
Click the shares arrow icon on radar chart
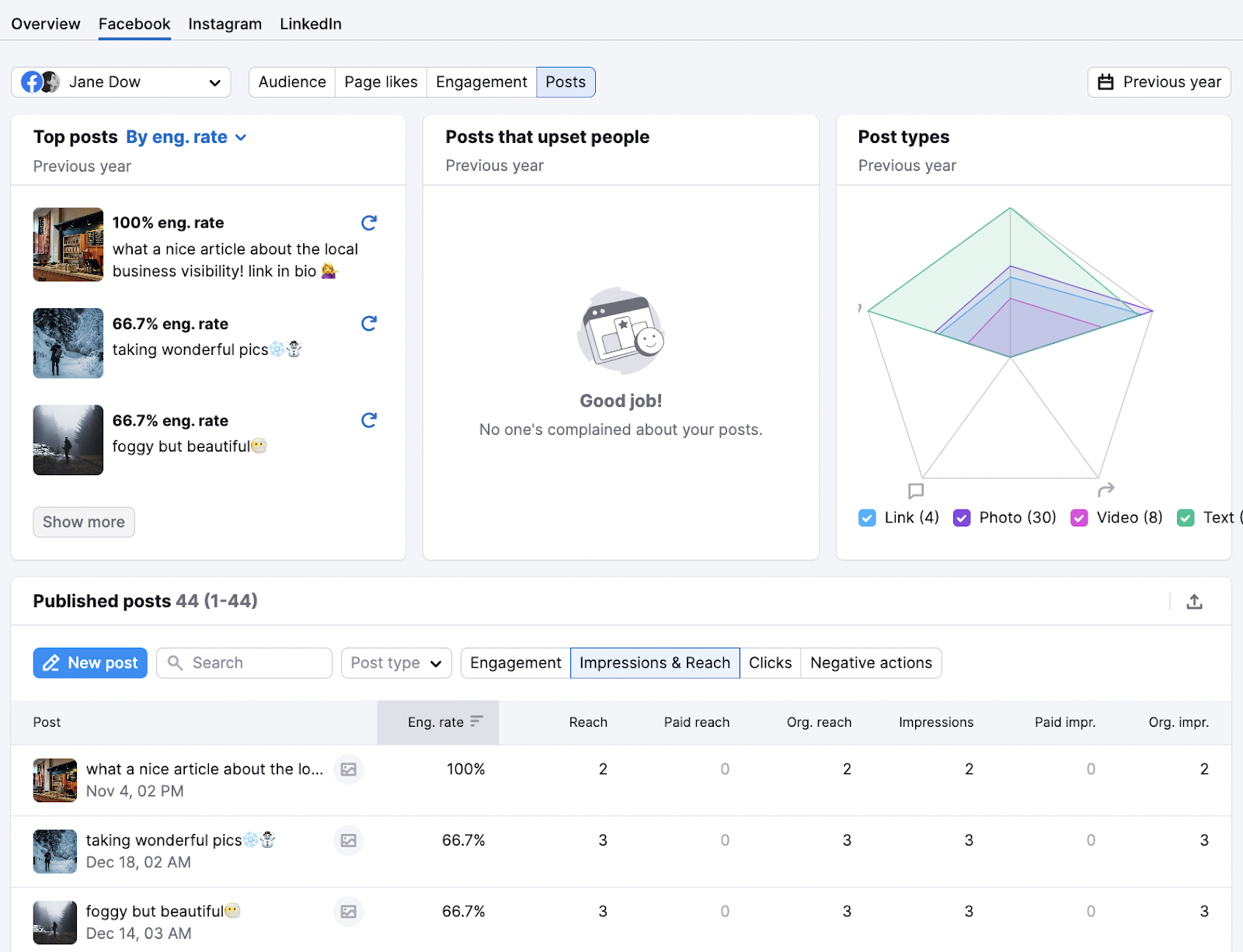pos(1105,489)
